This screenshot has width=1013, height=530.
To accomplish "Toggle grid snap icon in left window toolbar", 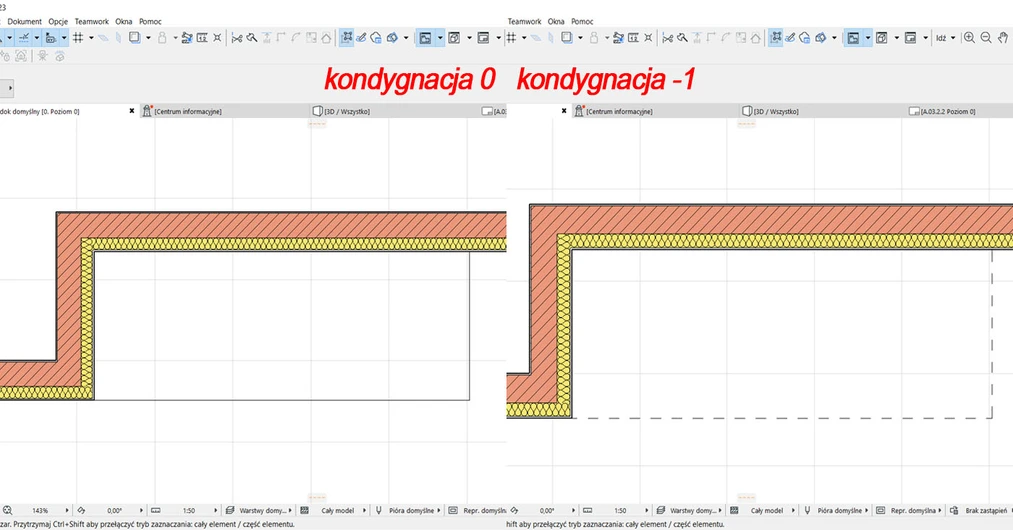I will tap(78, 37).
